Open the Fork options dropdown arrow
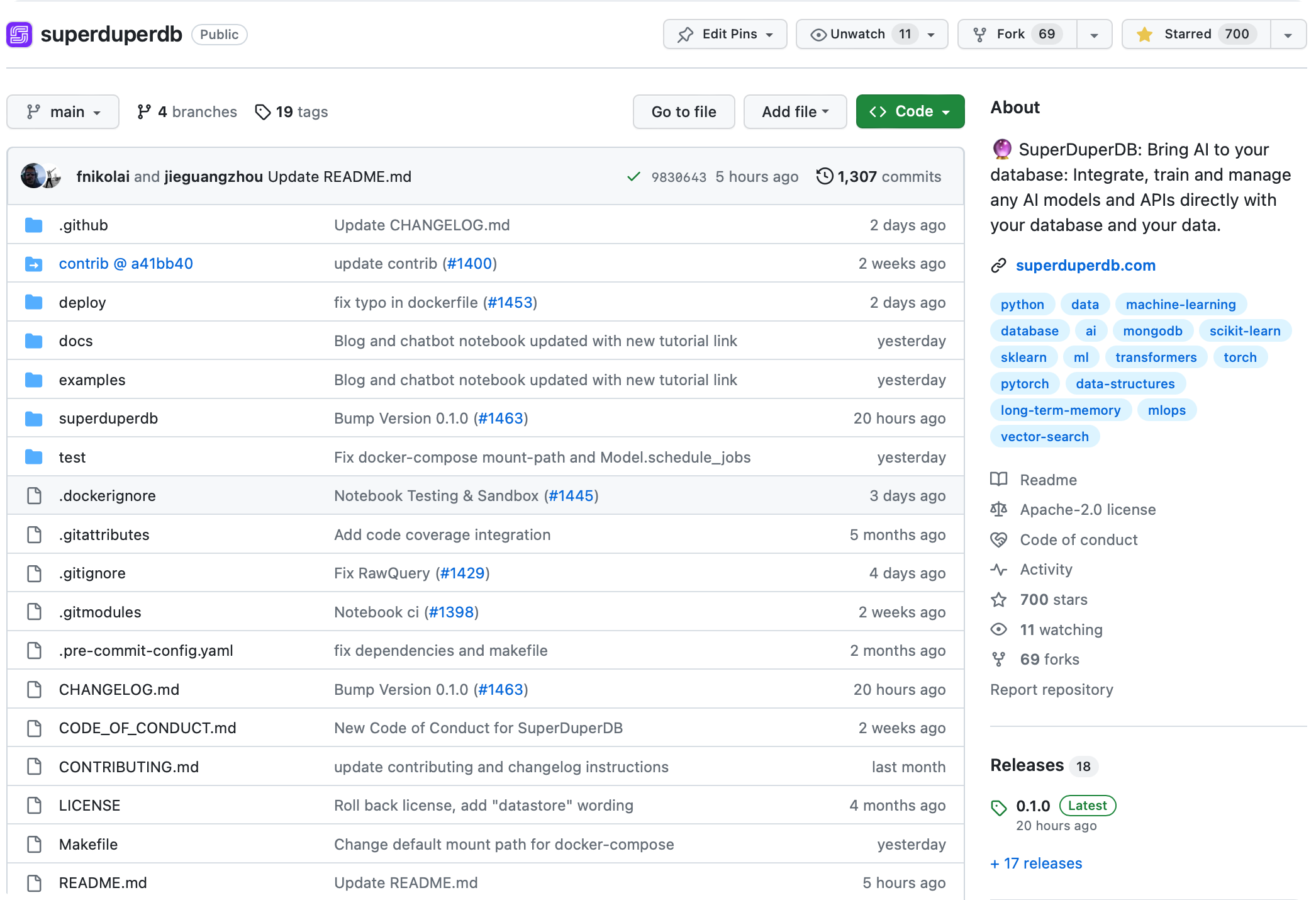 [x=1095, y=35]
